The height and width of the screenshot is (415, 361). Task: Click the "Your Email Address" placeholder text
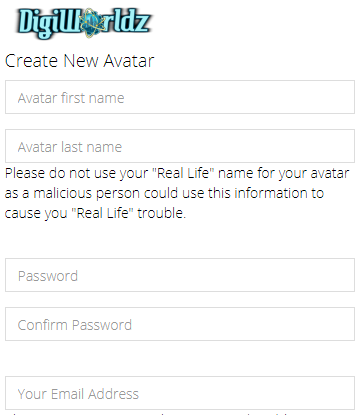(x=78, y=394)
